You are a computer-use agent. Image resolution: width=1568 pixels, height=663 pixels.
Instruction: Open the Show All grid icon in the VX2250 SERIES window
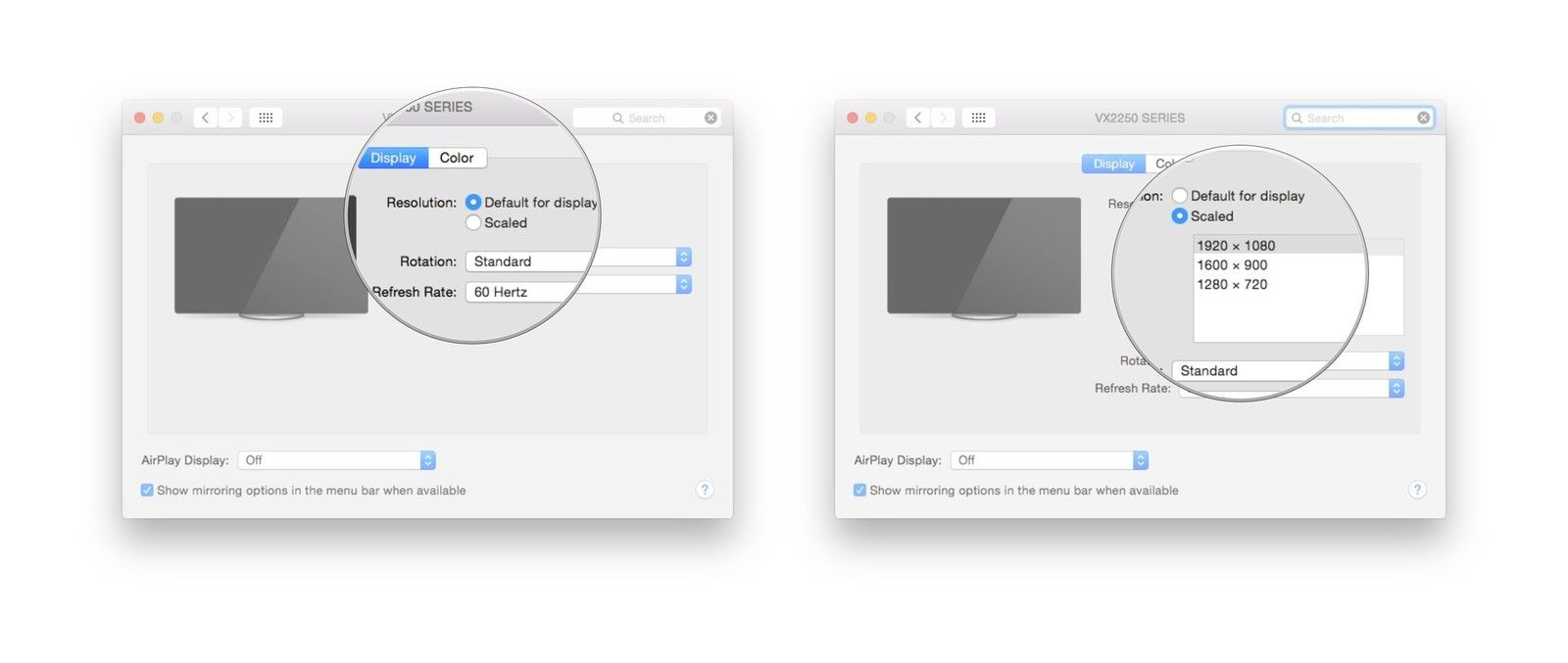978,118
